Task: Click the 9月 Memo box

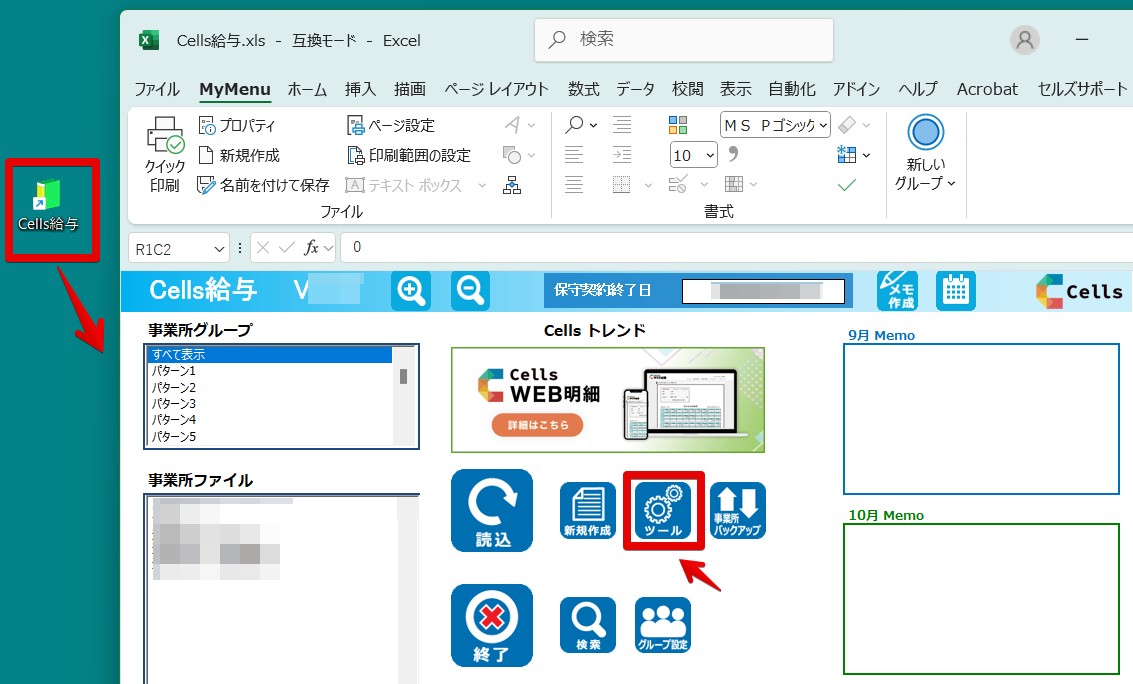Action: click(x=981, y=419)
